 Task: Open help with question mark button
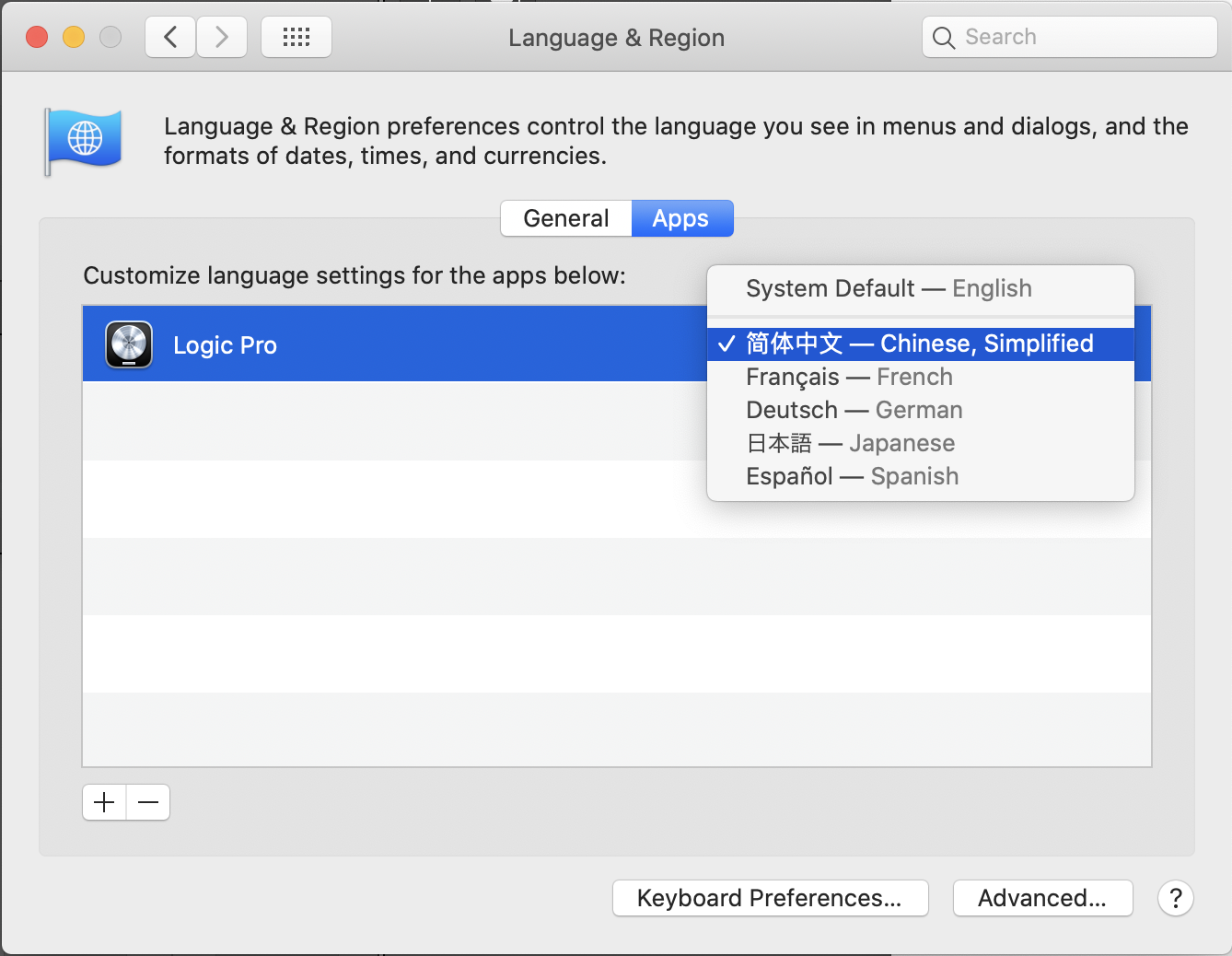tap(1176, 898)
